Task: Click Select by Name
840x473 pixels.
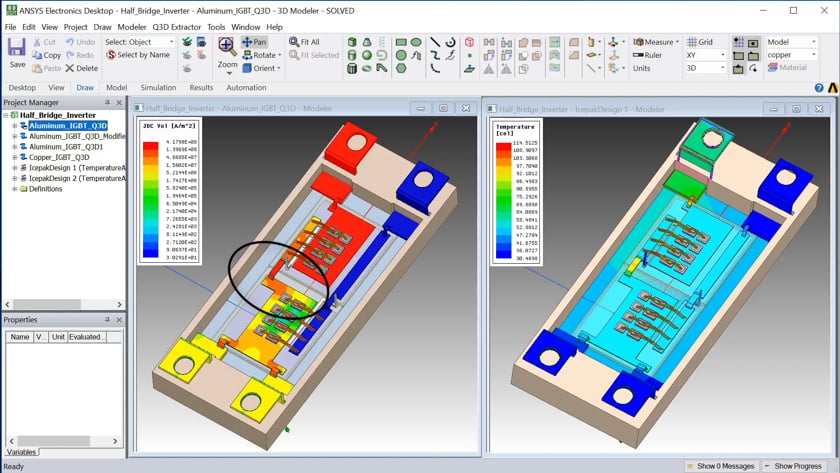Action: (x=138, y=55)
